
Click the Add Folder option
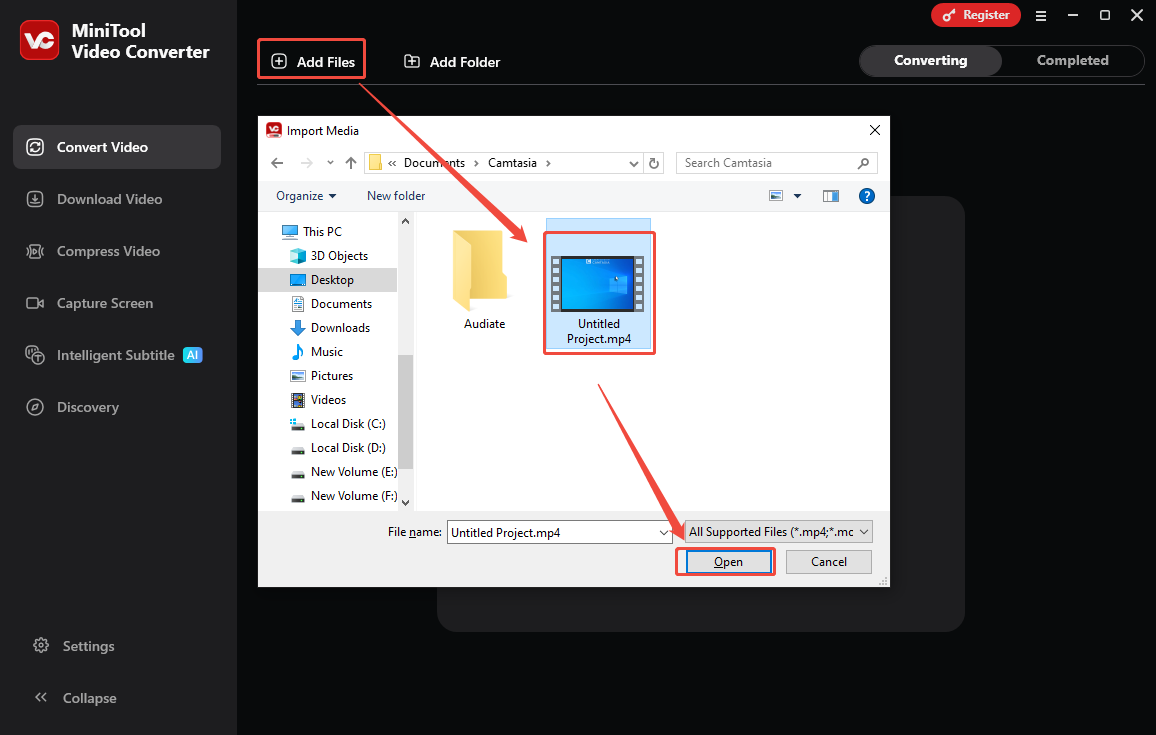click(451, 61)
